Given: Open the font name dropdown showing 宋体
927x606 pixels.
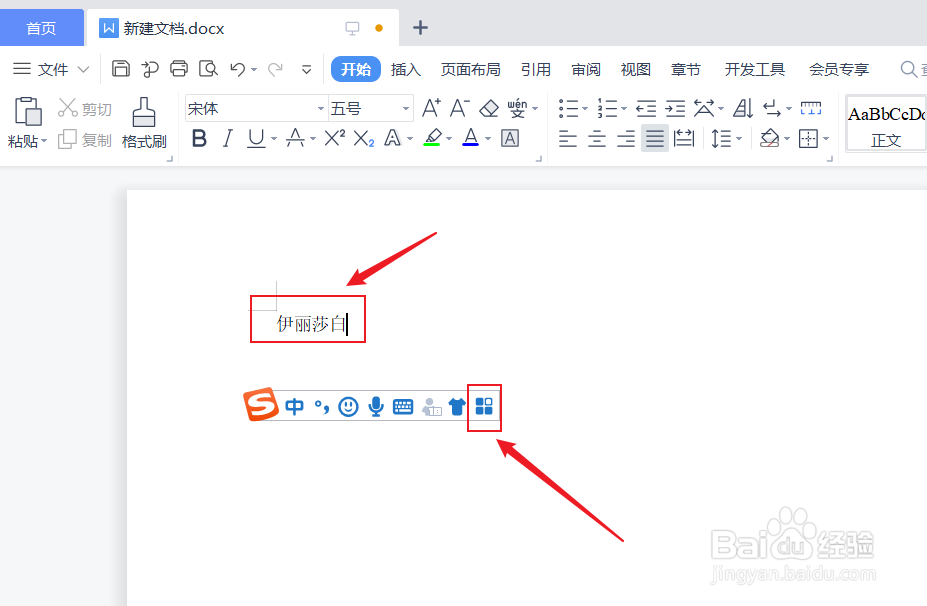Looking at the screenshot, I should [255, 107].
